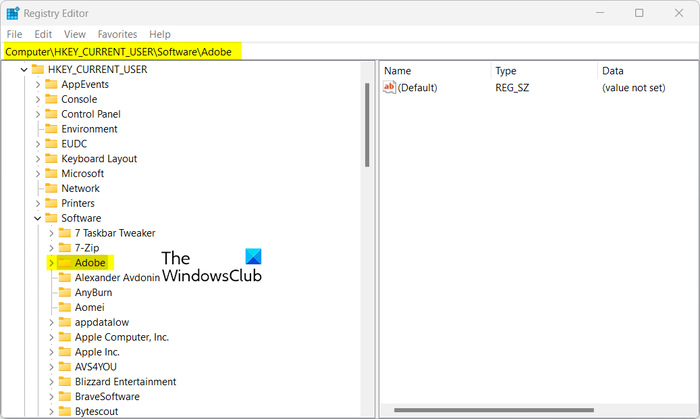Image resolution: width=700 pixels, height=419 pixels.
Task: Click the Software folder icon
Action: click(51, 218)
